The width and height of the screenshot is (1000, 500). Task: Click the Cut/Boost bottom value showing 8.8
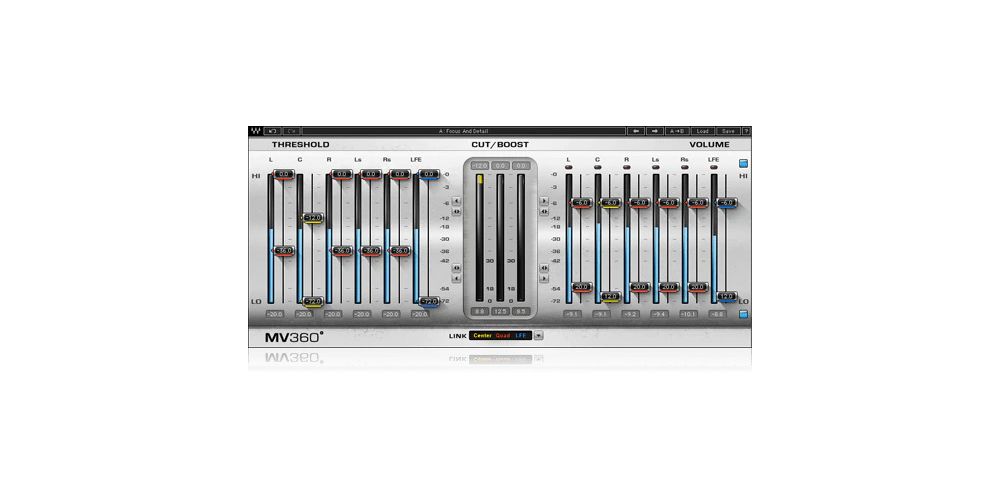coord(480,311)
